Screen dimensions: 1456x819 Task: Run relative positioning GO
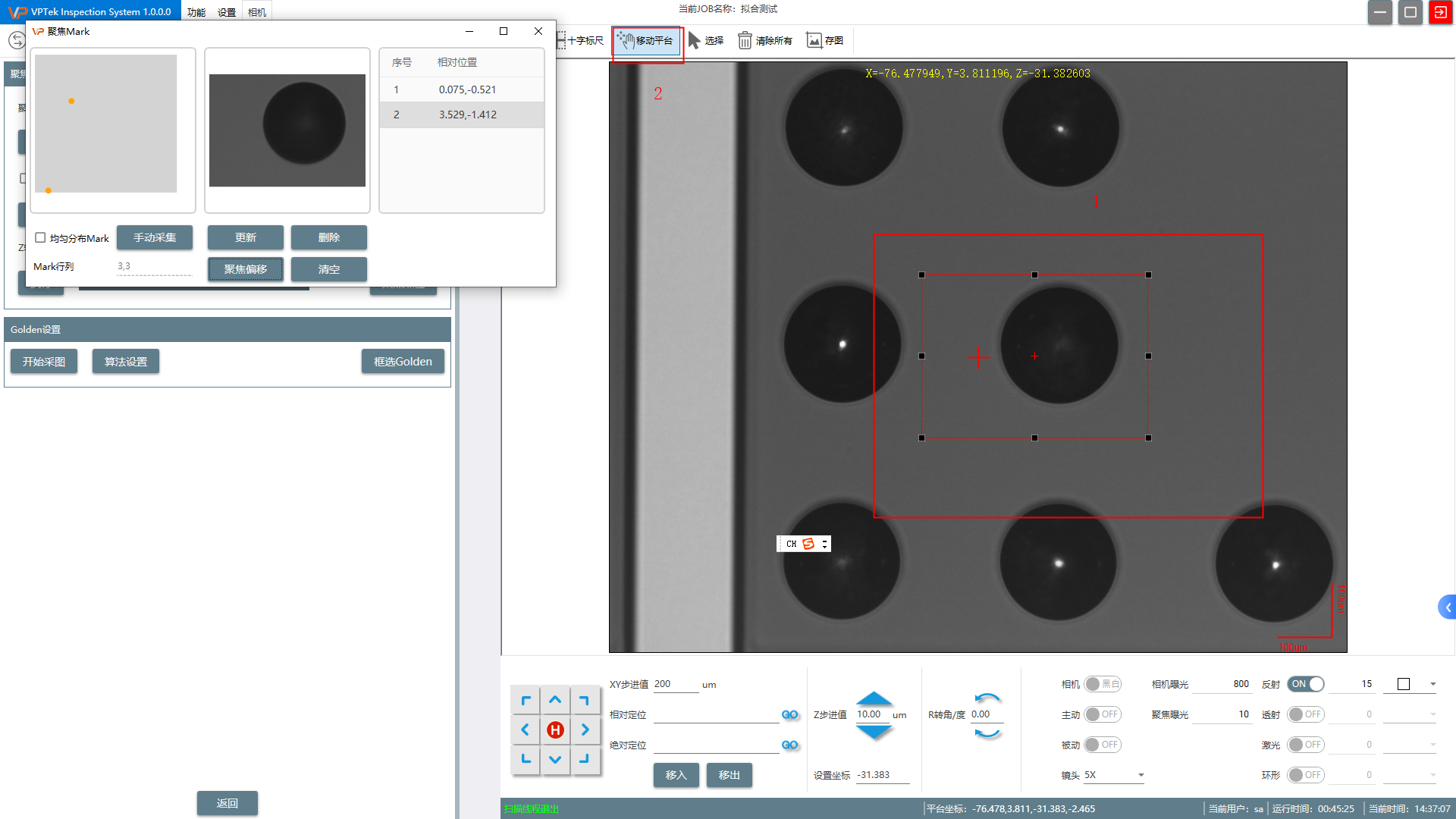tap(789, 714)
